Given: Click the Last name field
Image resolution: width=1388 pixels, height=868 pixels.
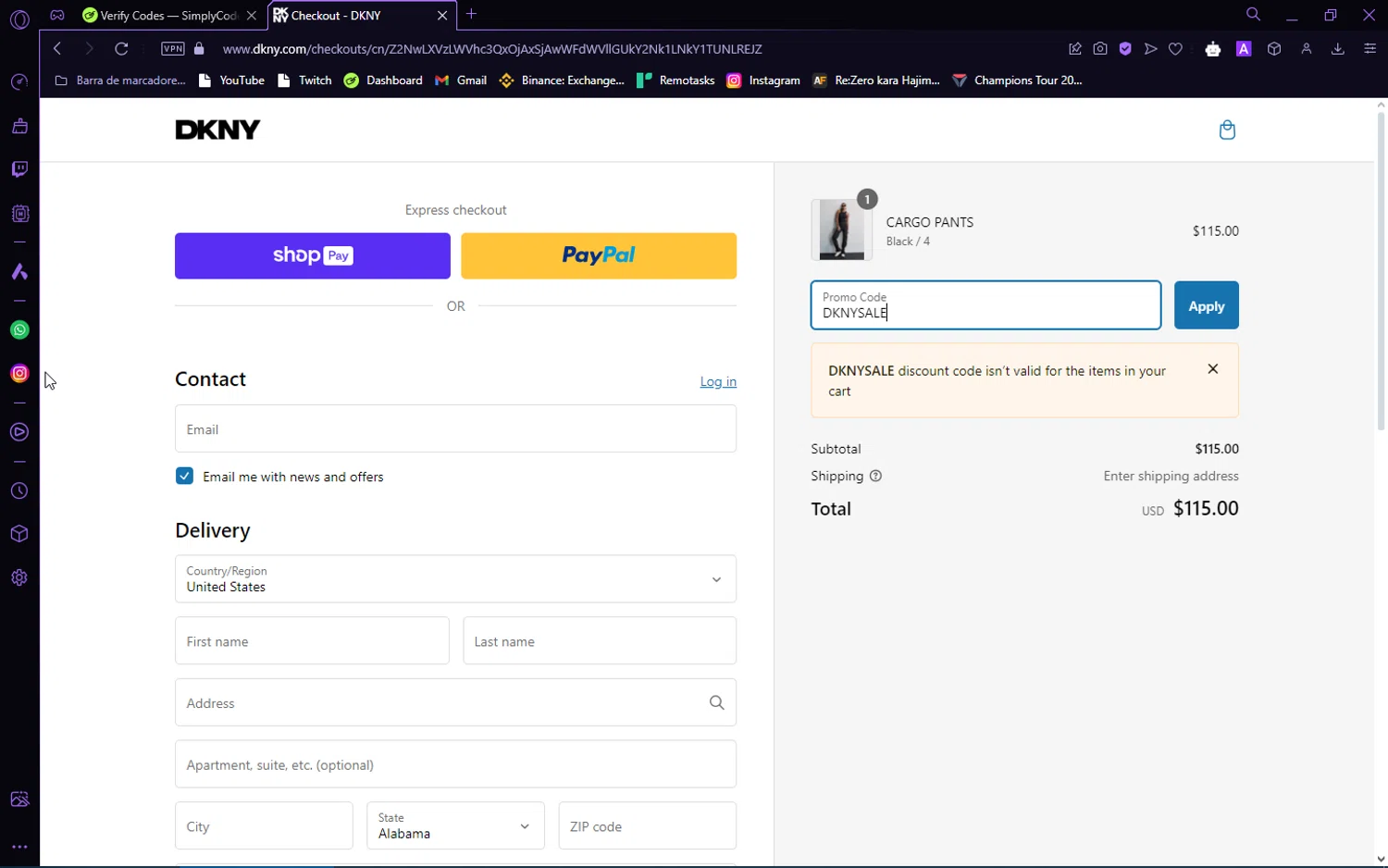Looking at the screenshot, I should point(600,640).
